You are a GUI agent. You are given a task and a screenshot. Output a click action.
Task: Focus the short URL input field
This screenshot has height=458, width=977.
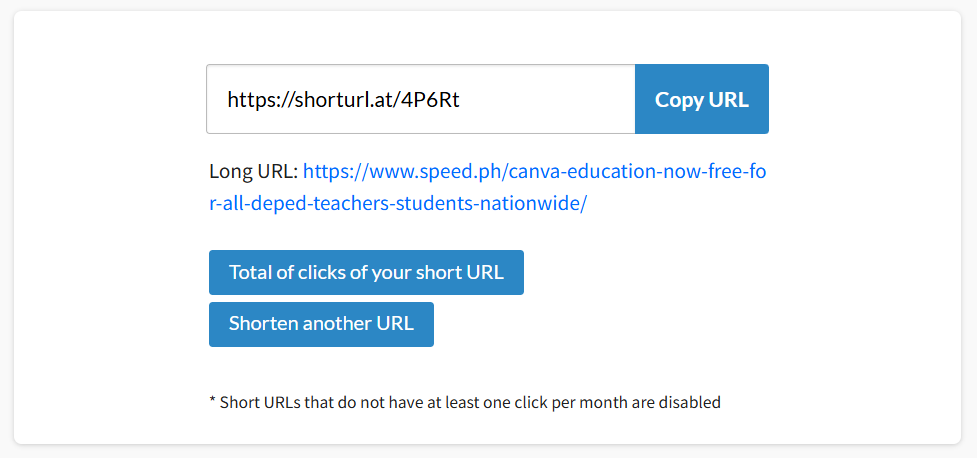420,99
